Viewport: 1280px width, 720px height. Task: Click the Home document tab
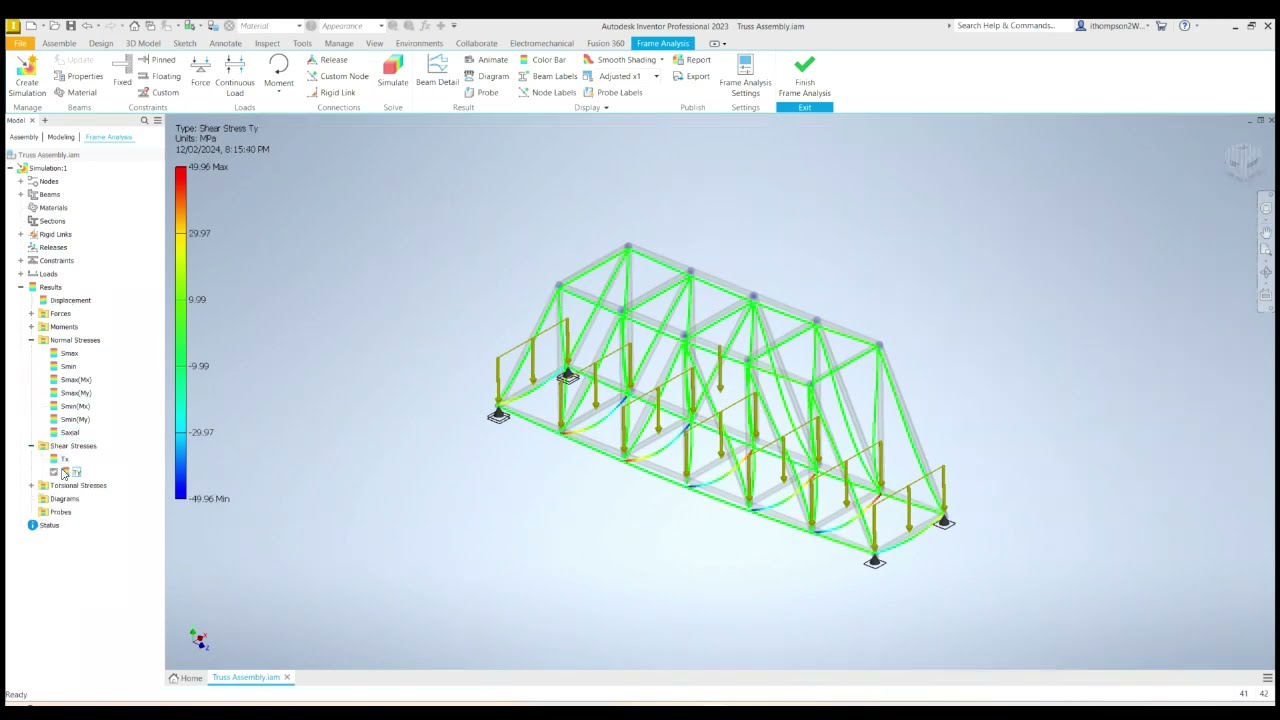(x=186, y=678)
